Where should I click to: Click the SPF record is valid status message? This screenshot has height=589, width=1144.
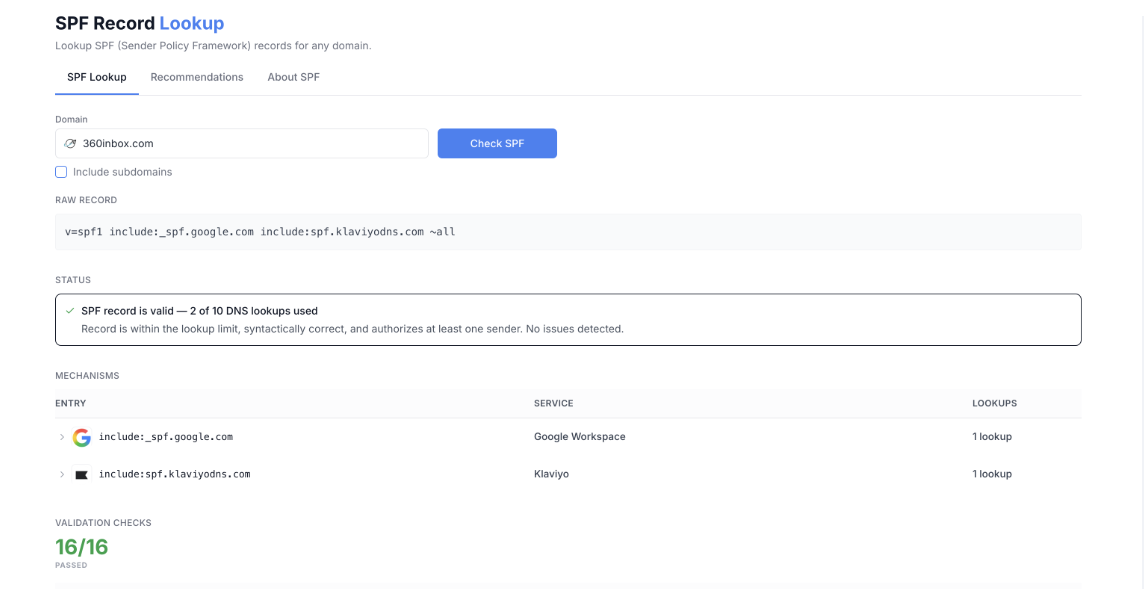tap(199, 311)
